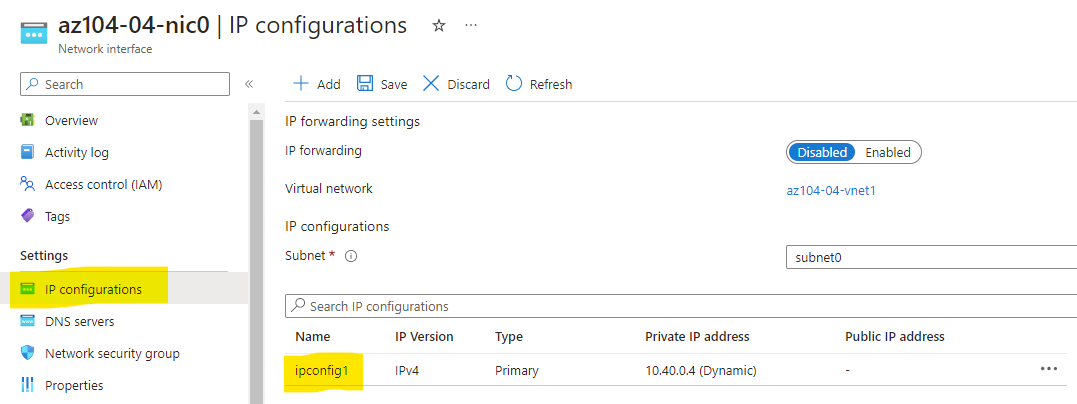Click the page title az104-04-nic0
This screenshot has height=404, width=1077.
(x=135, y=25)
